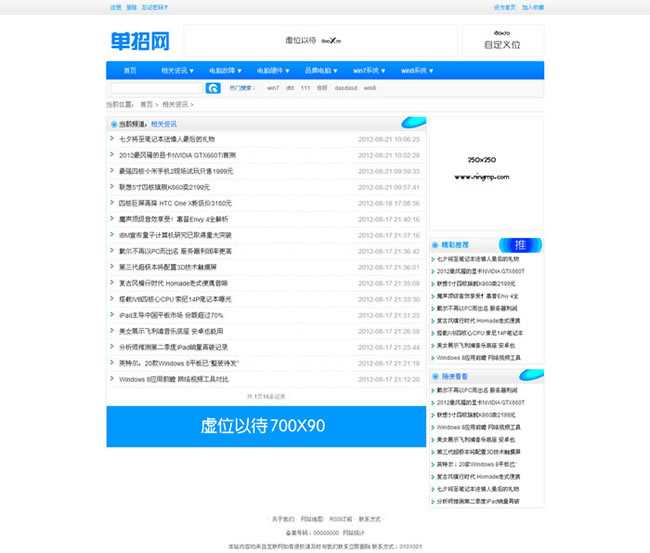
Task: Click the blue 推 badge icon
Action: click(x=521, y=245)
